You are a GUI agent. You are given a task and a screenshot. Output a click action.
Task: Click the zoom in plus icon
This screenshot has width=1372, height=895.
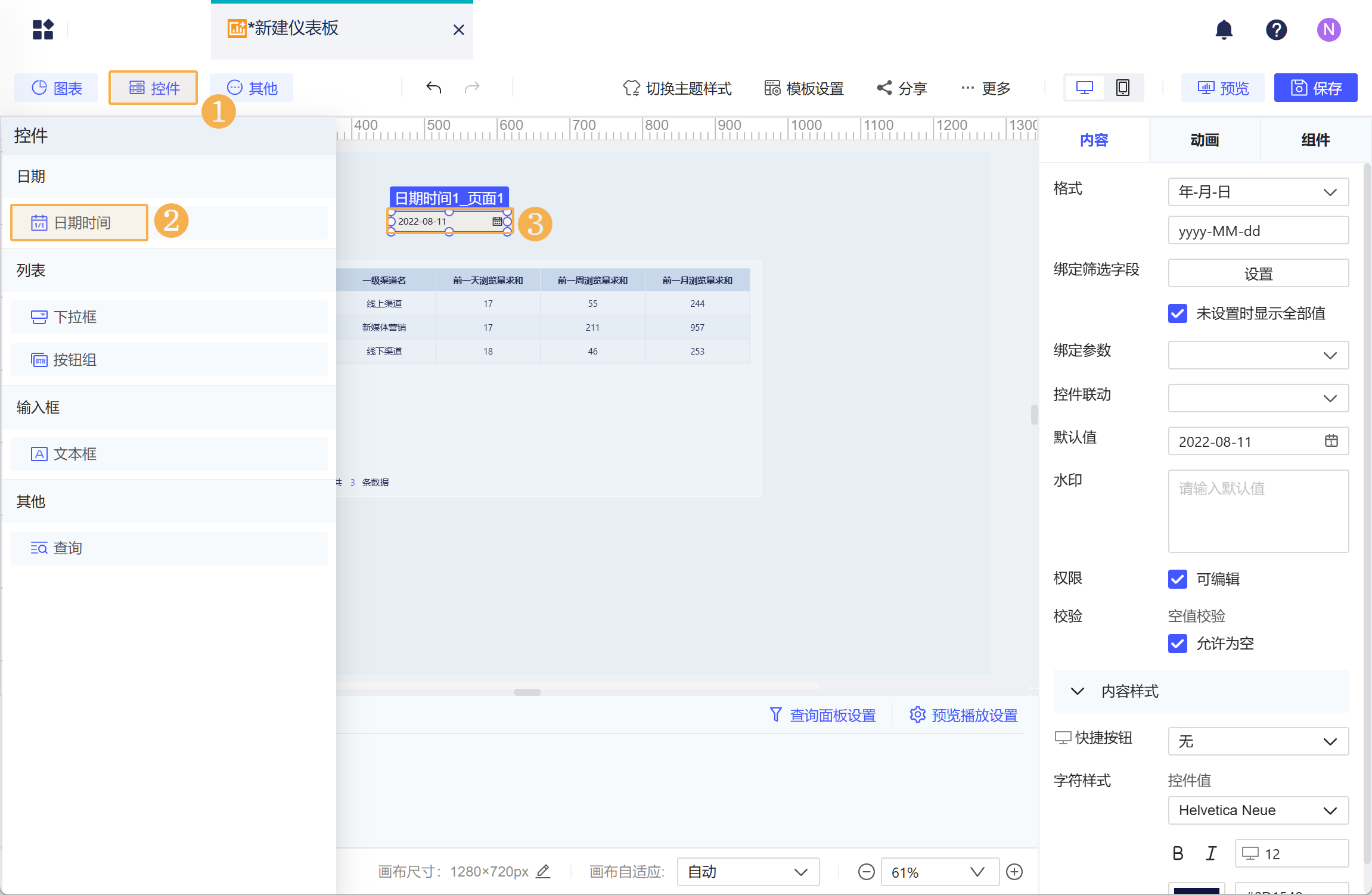tap(1014, 872)
